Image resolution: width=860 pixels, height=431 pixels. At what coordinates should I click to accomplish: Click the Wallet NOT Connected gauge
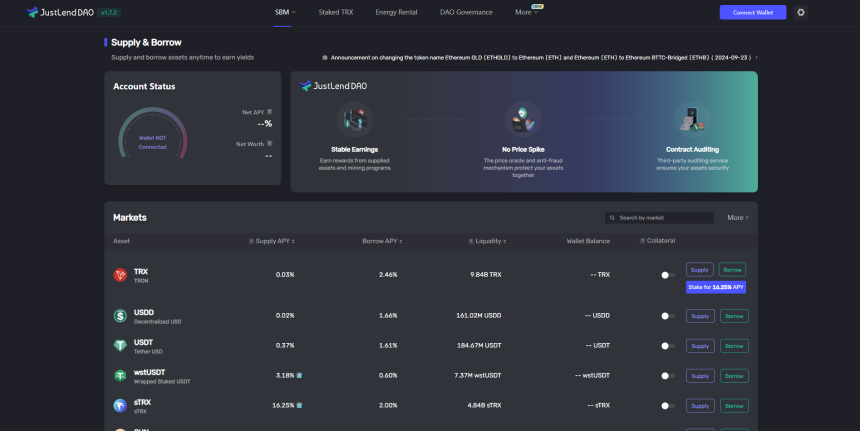[152, 133]
